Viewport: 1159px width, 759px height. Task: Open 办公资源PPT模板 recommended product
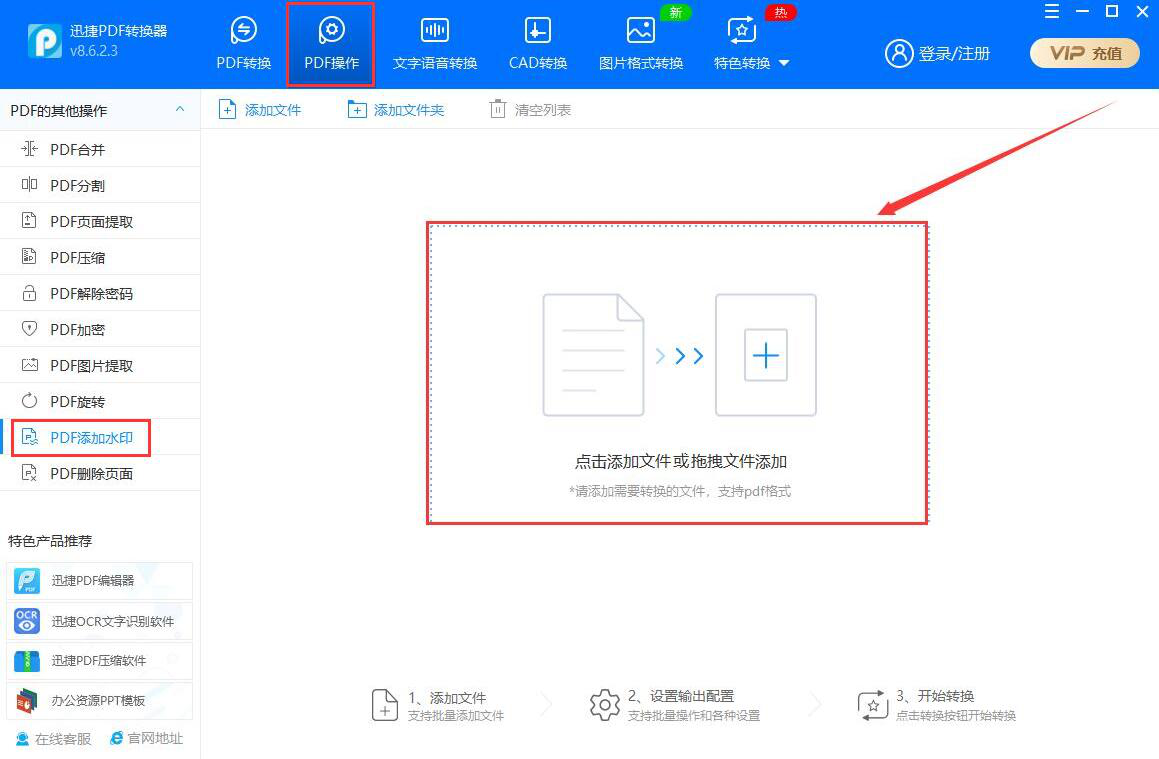pyautogui.click(x=99, y=701)
